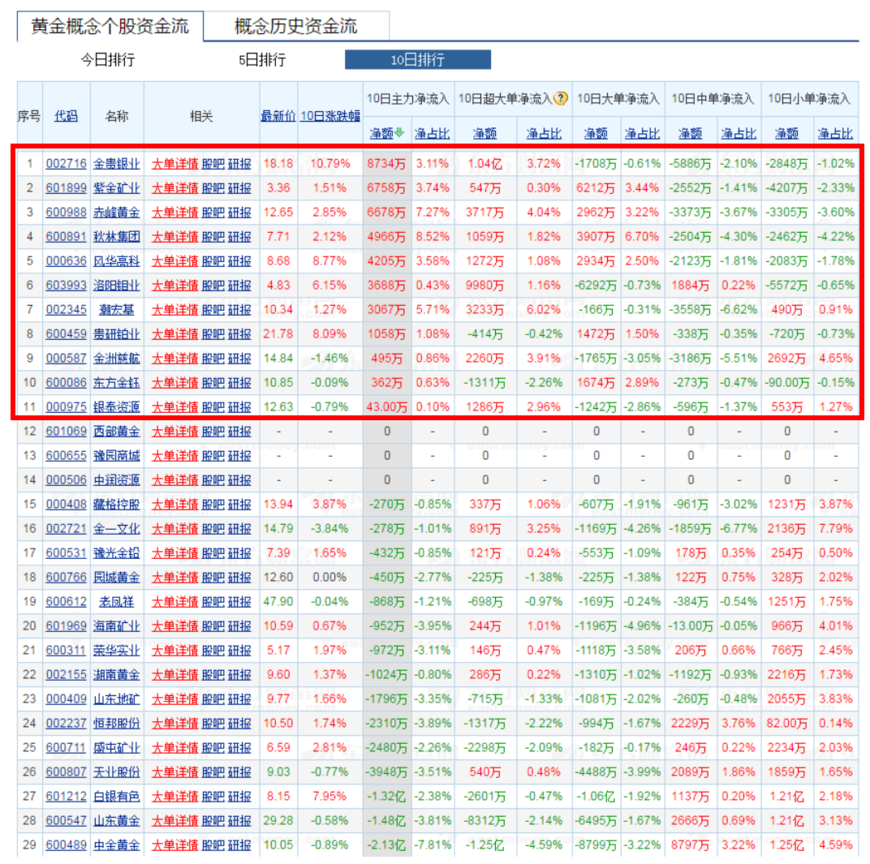Open 大单详情 for the 潮宏基 row

[175, 310]
